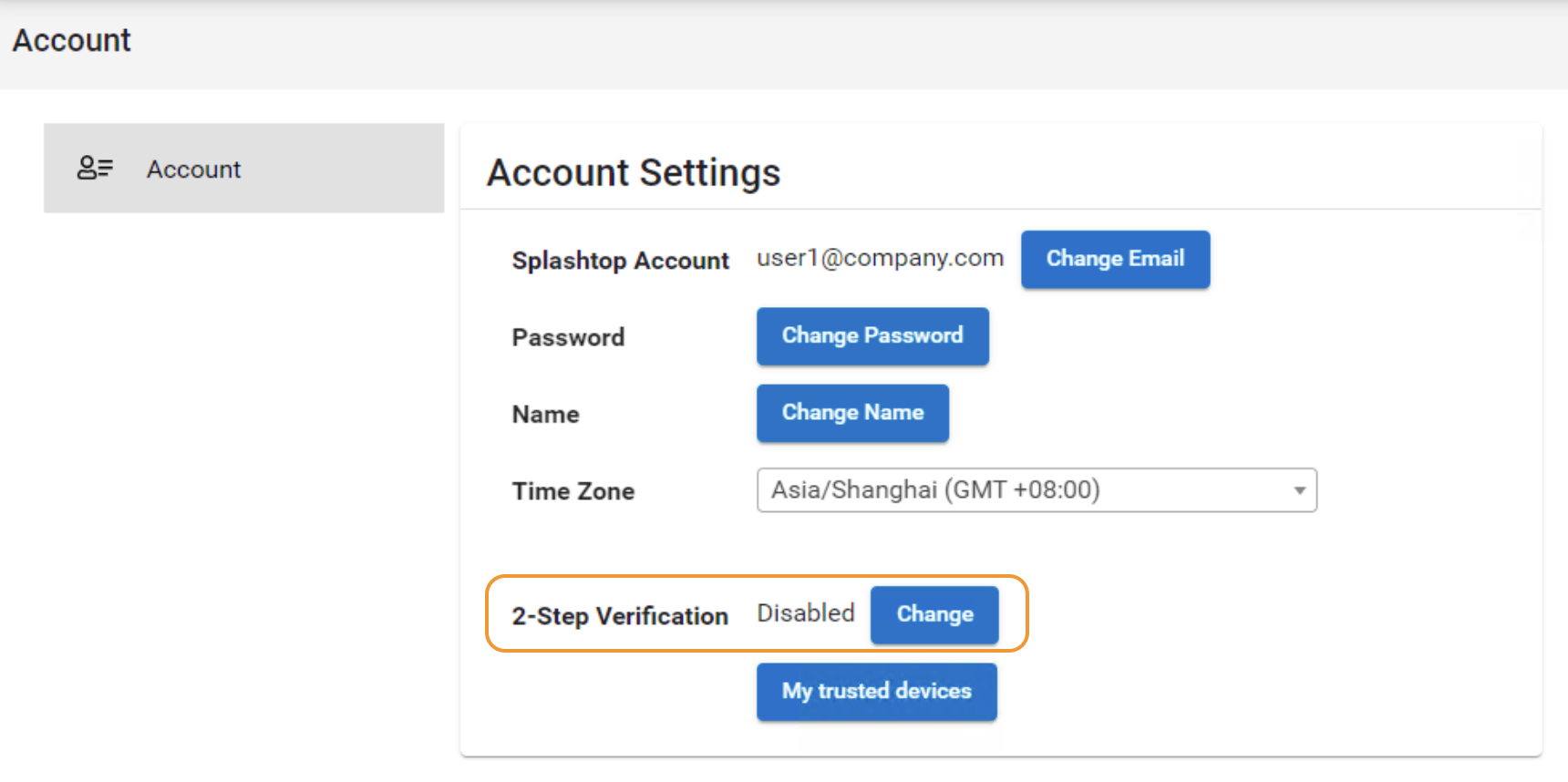Click the user1@company.com email text
Screen dimensions: 1568x782
880,258
